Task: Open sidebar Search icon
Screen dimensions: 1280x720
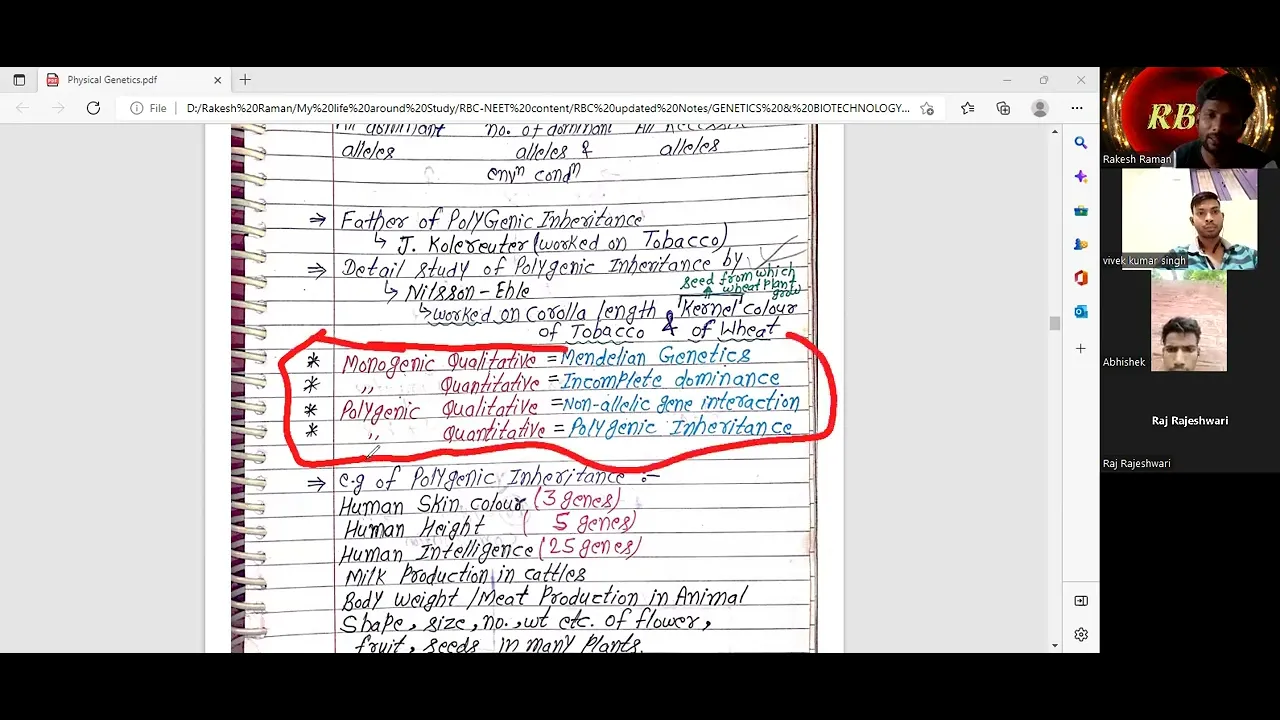Action: pyautogui.click(x=1081, y=143)
